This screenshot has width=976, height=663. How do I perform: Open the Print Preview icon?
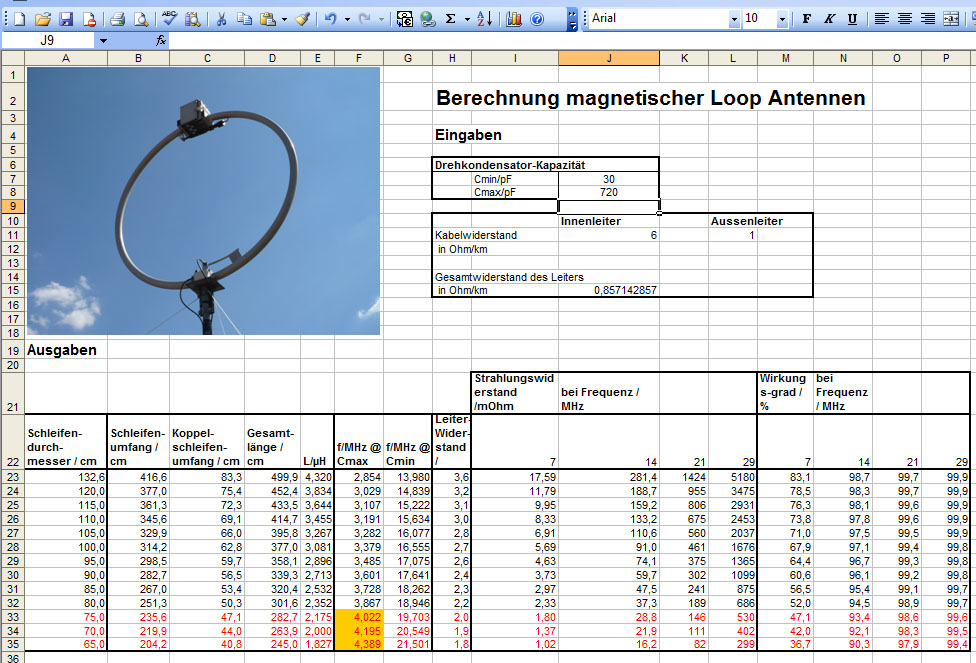pos(140,19)
